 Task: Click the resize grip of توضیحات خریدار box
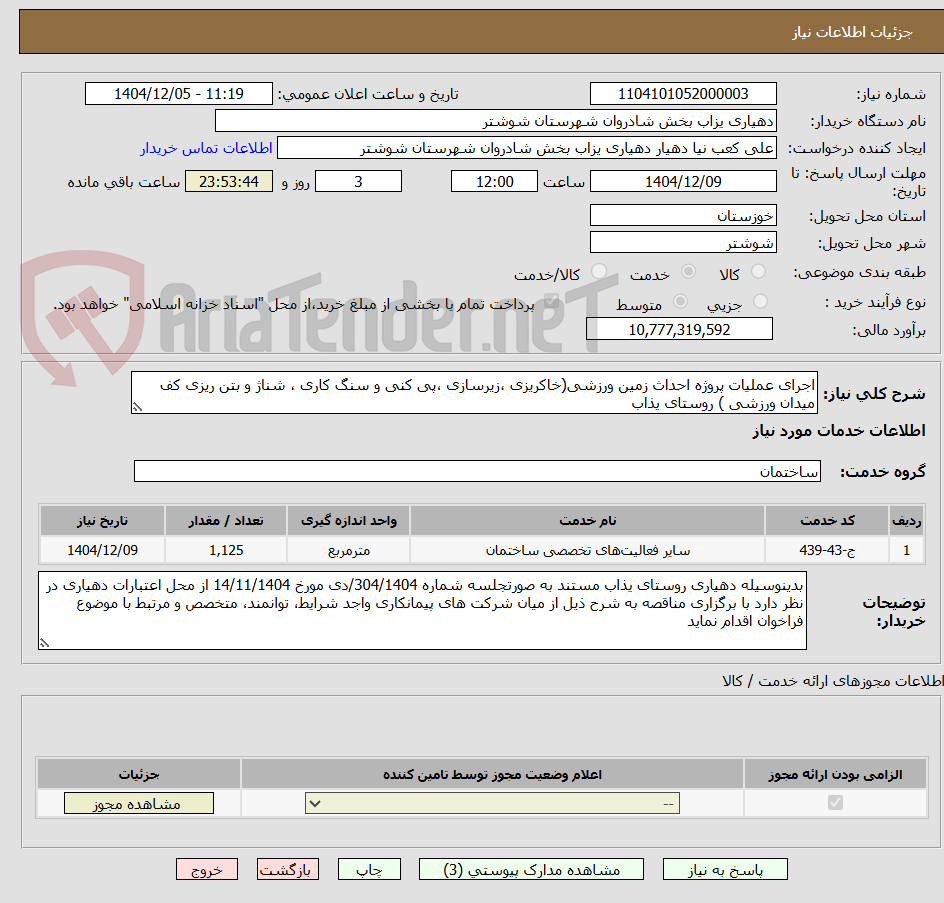point(44,643)
